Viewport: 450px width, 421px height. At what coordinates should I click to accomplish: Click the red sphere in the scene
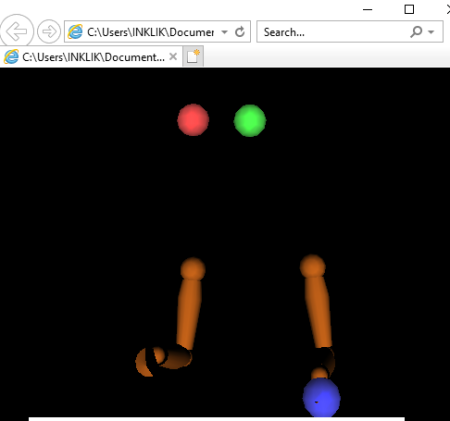[193, 120]
